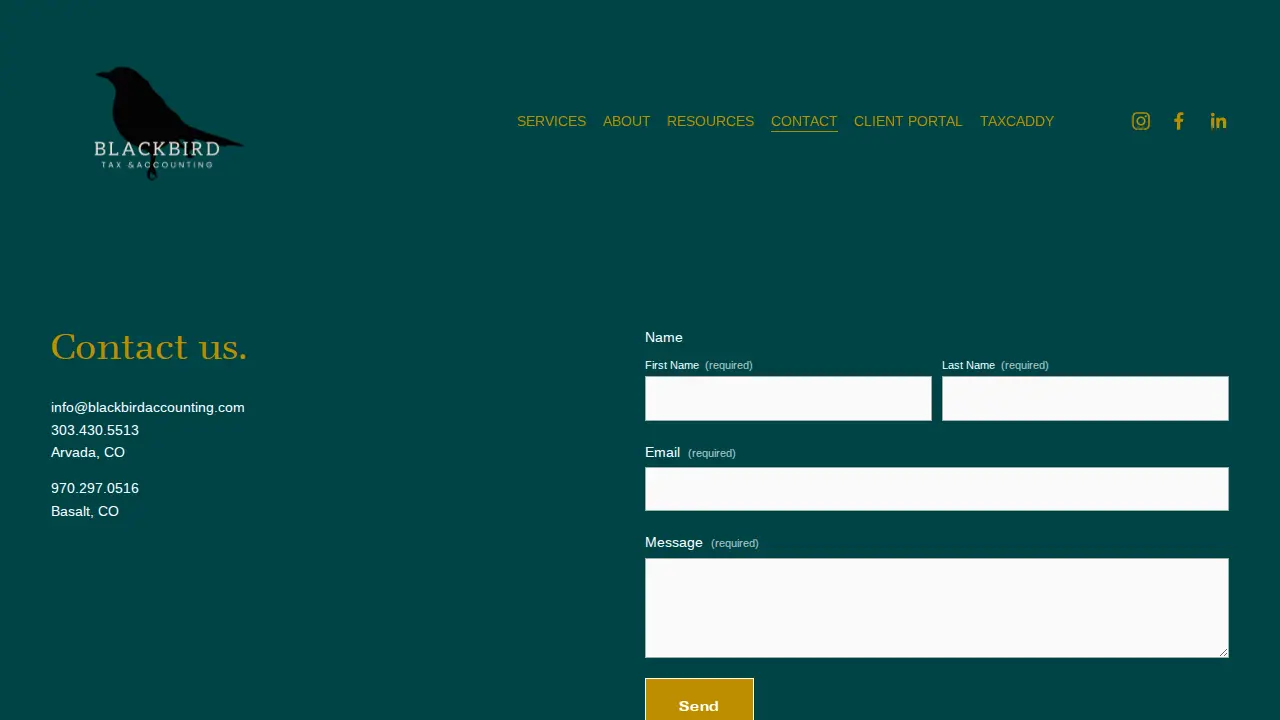
Task: Click the "Contact us." heading
Action: click(149, 347)
